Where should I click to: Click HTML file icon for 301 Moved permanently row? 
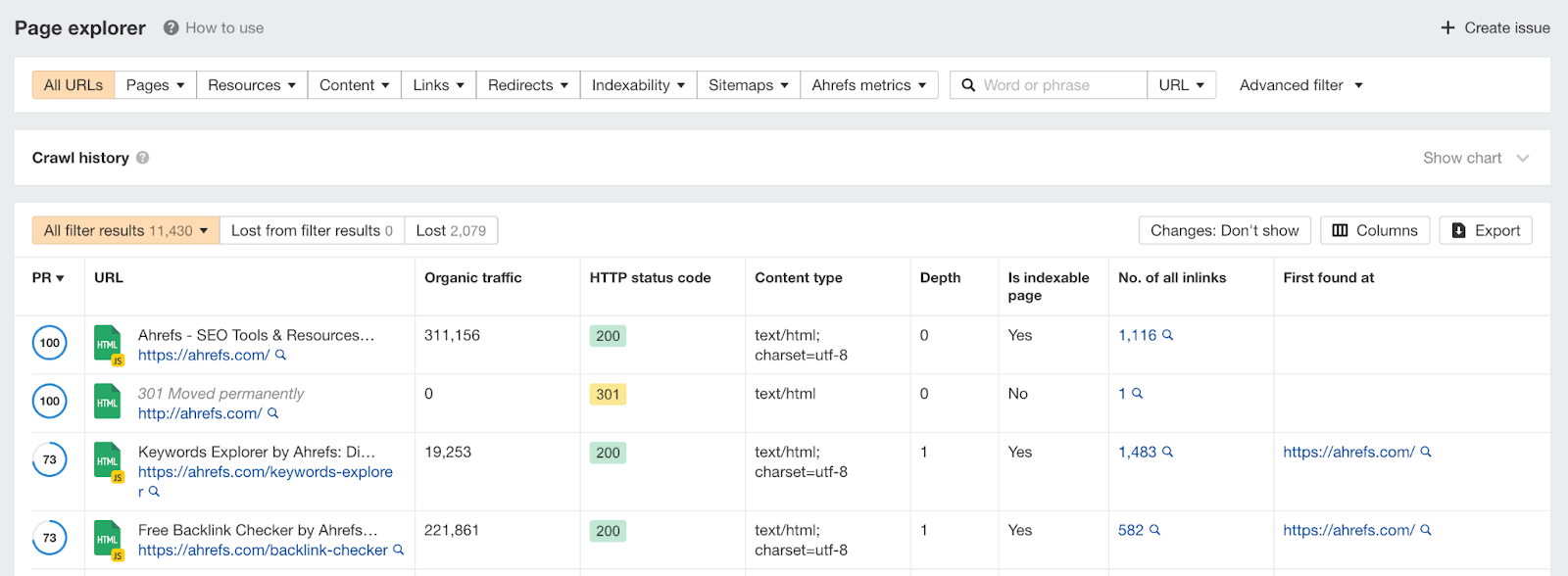pos(108,402)
